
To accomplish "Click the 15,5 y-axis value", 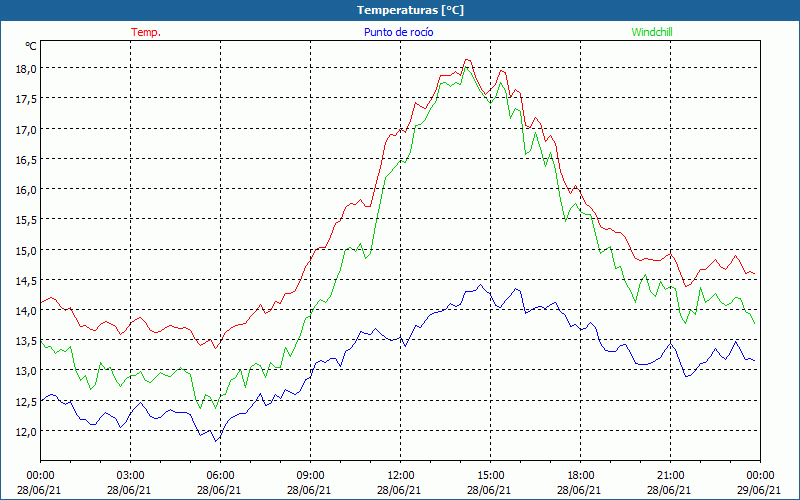I will [x=26, y=219].
